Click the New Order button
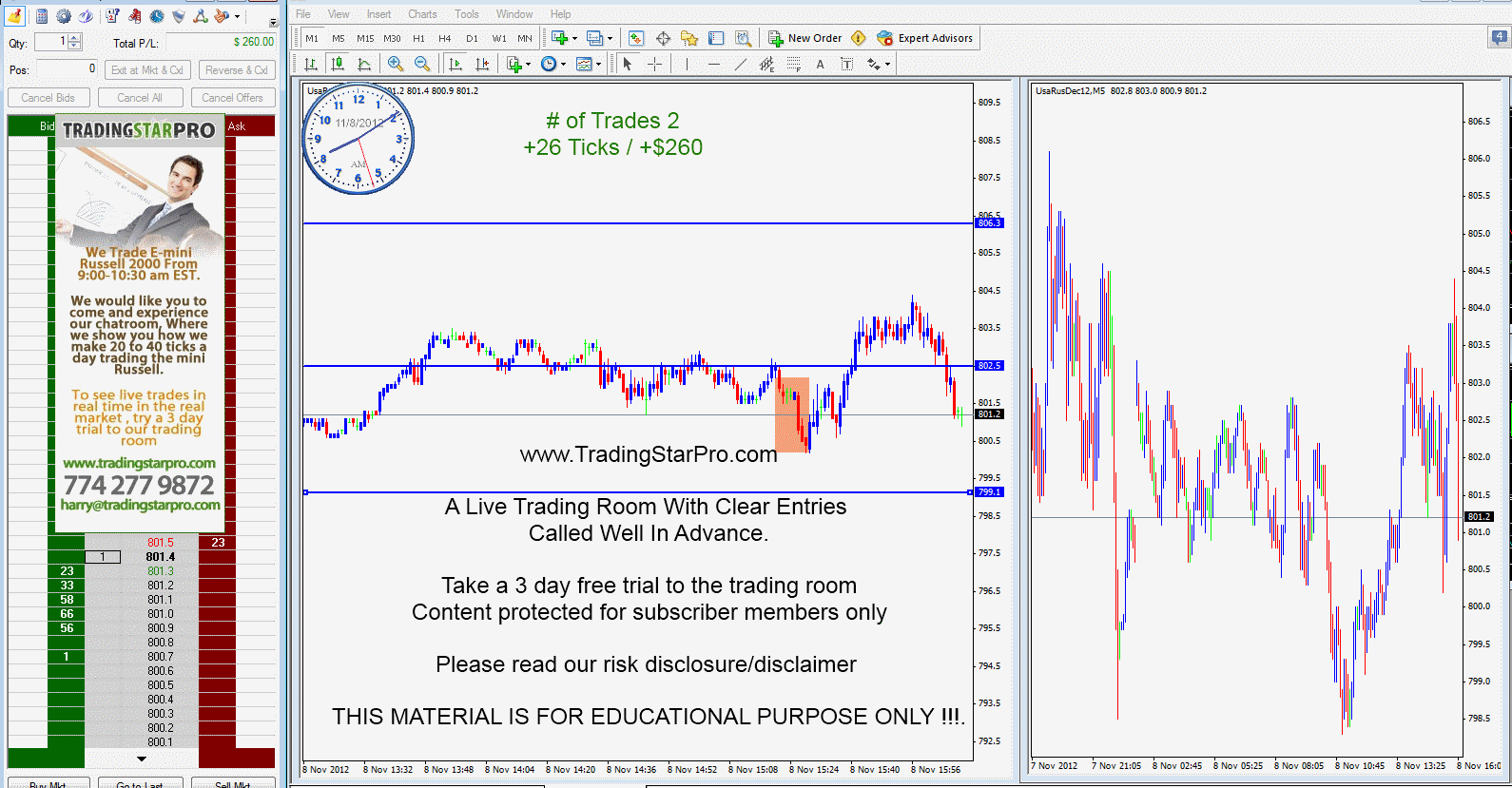Image resolution: width=1512 pixels, height=788 pixels. (804, 38)
